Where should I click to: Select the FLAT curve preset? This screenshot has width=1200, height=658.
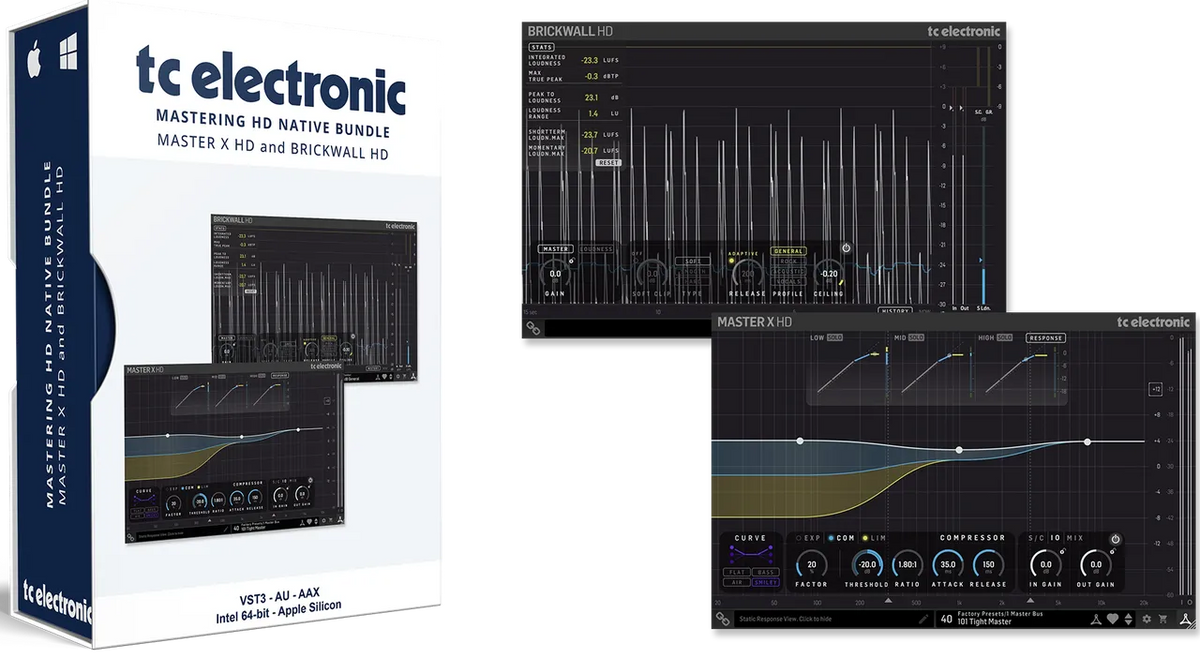coord(737,572)
